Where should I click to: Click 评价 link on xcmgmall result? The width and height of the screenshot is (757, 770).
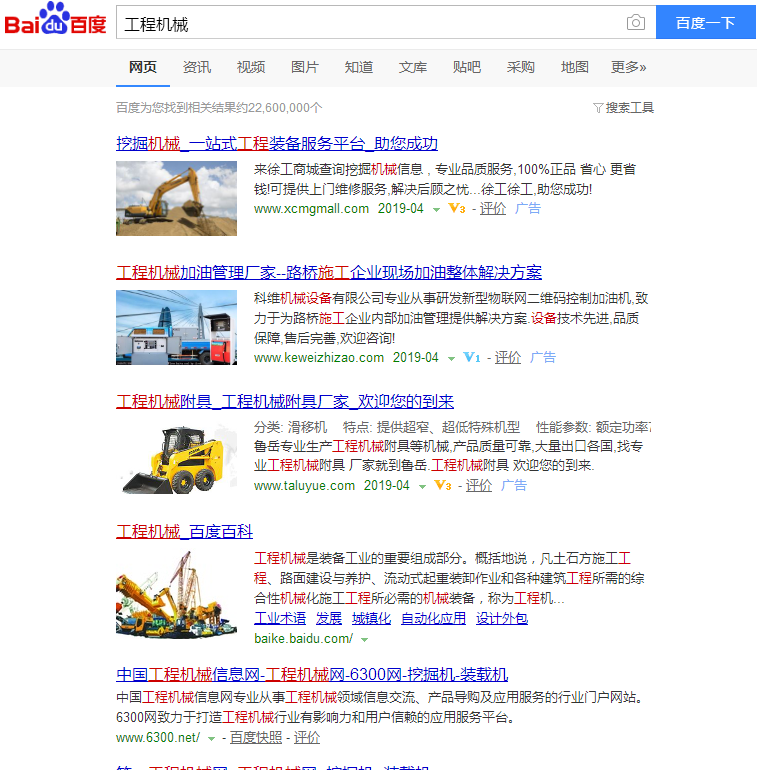coord(492,208)
